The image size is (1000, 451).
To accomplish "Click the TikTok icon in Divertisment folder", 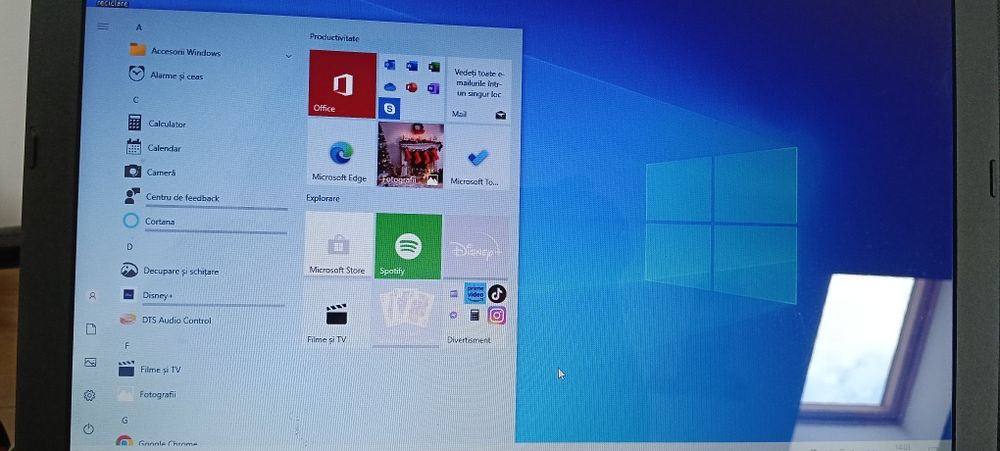I will (x=497, y=293).
